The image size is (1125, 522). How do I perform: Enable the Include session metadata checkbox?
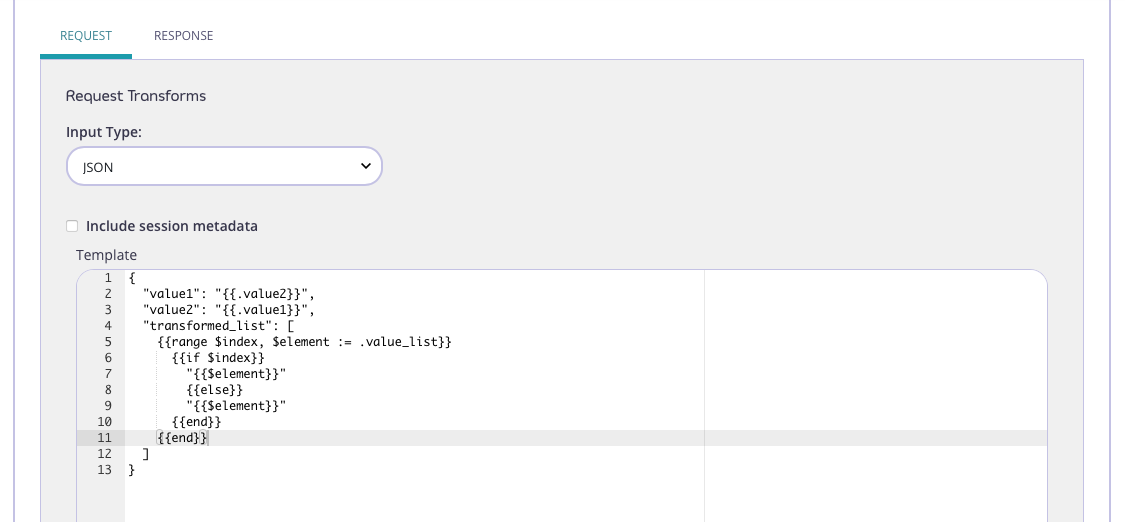(72, 226)
